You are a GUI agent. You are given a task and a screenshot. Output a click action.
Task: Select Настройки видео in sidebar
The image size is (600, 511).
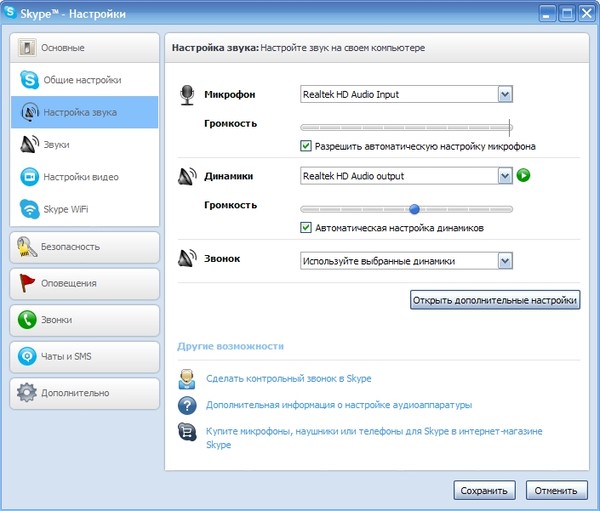pos(85,177)
